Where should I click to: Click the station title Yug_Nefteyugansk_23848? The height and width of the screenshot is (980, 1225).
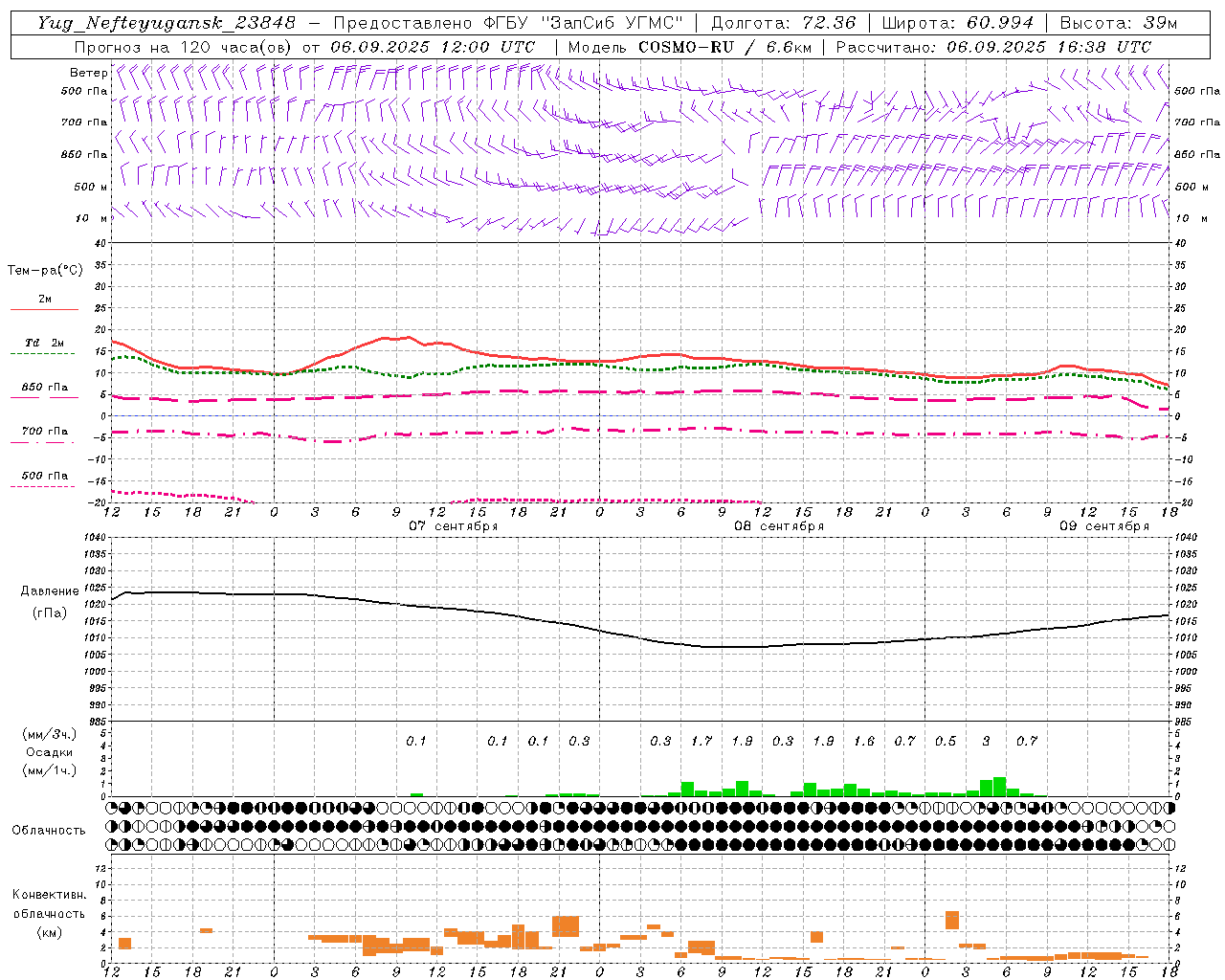tap(167, 23)
